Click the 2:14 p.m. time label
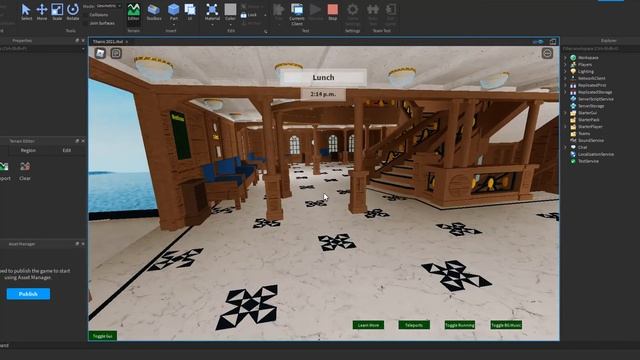The height and width of the screenshot is (360, 640). 323,94
